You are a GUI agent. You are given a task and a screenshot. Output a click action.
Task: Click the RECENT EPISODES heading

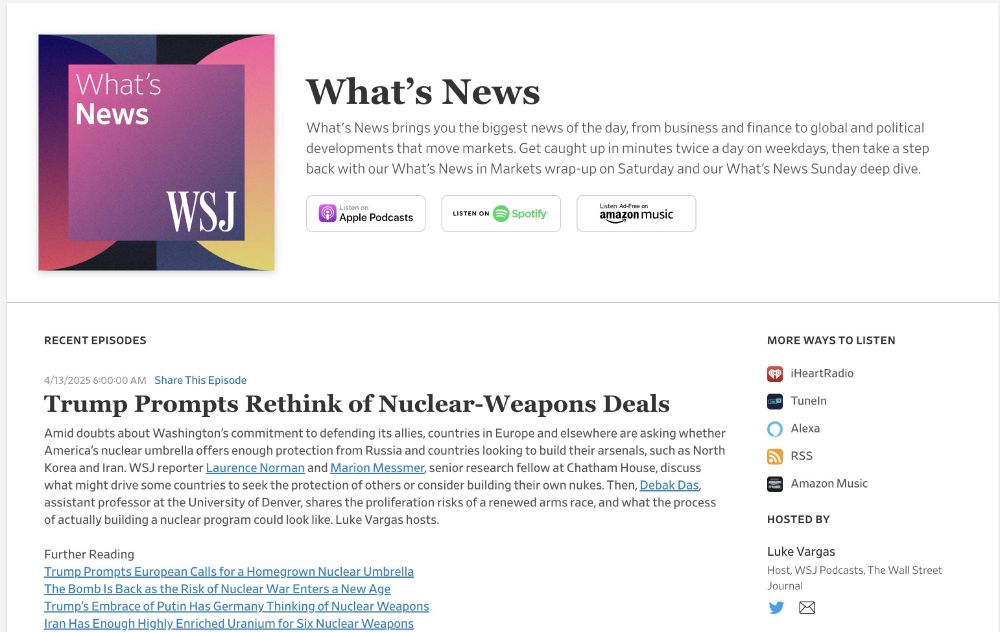click(95, 341)
